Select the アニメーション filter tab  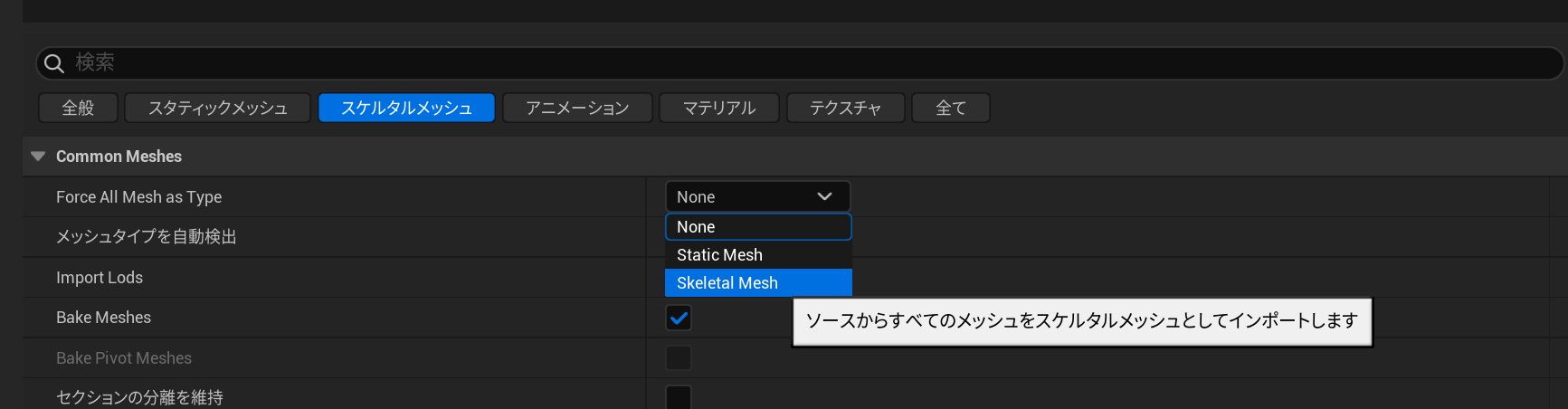coord(577,108)
